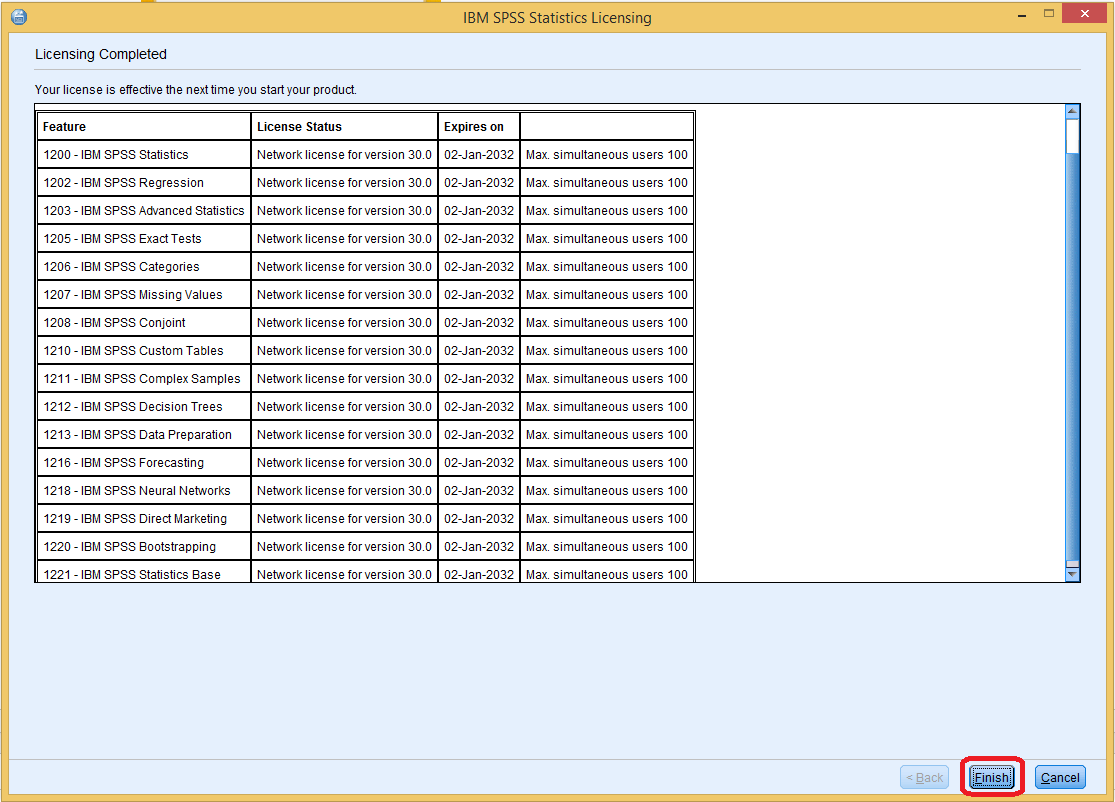
Task: Select row 1219 - IBM SPSS Direct Marketing
Action: tap(366, 519)
